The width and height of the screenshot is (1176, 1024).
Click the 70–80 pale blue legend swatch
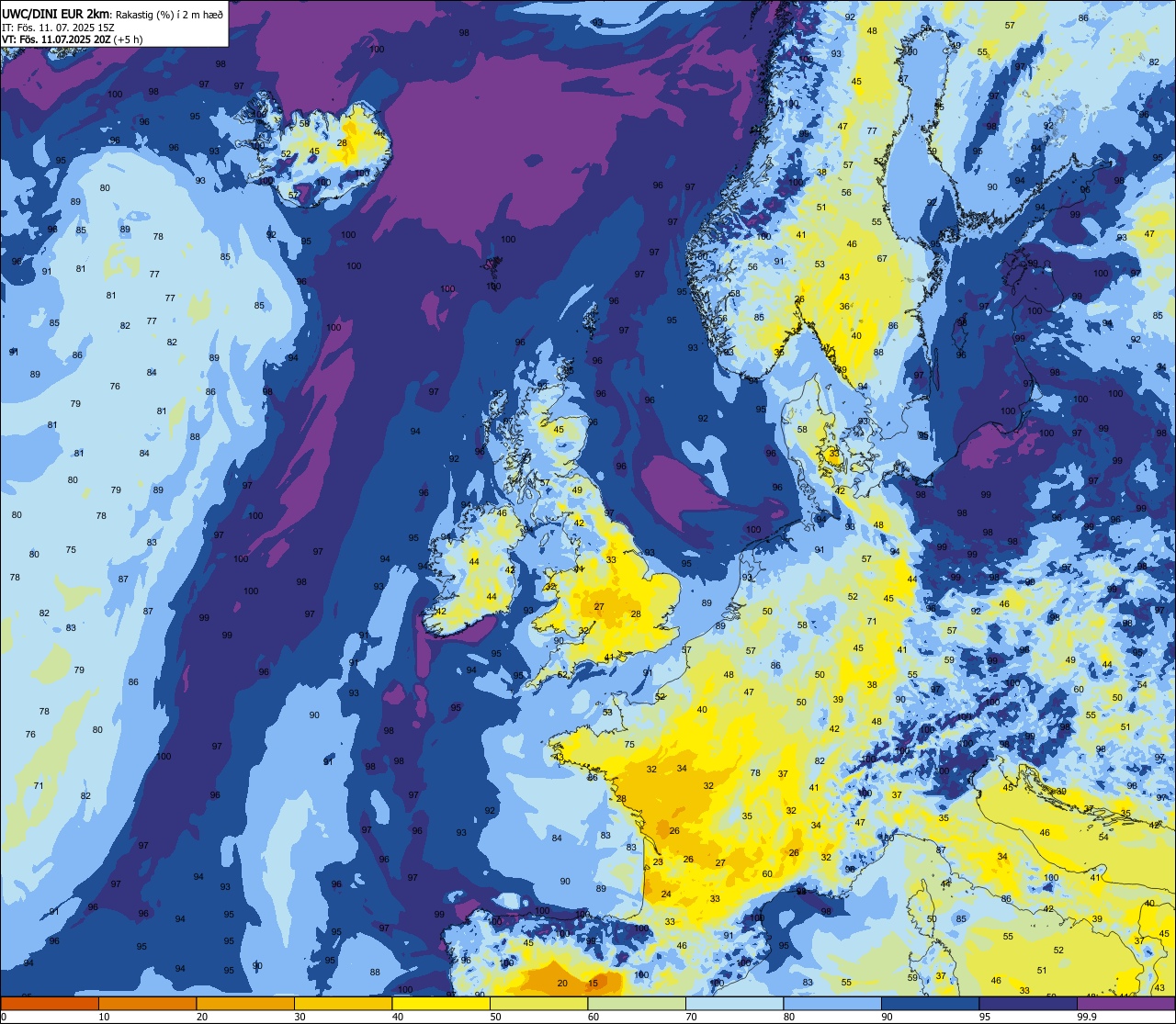coord(734,1004)
